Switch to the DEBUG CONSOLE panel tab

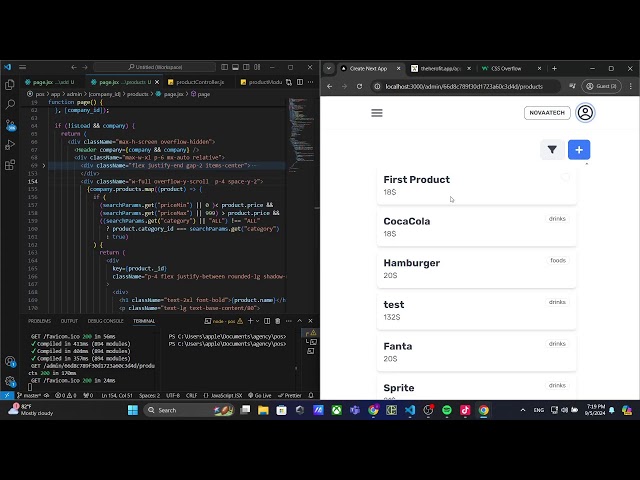105,321
